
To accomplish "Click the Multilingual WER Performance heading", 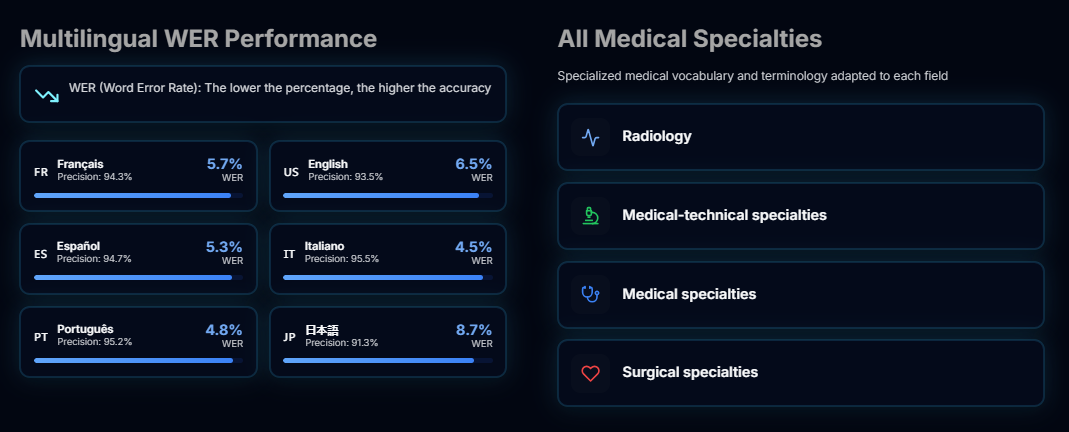I will (198, 39).
